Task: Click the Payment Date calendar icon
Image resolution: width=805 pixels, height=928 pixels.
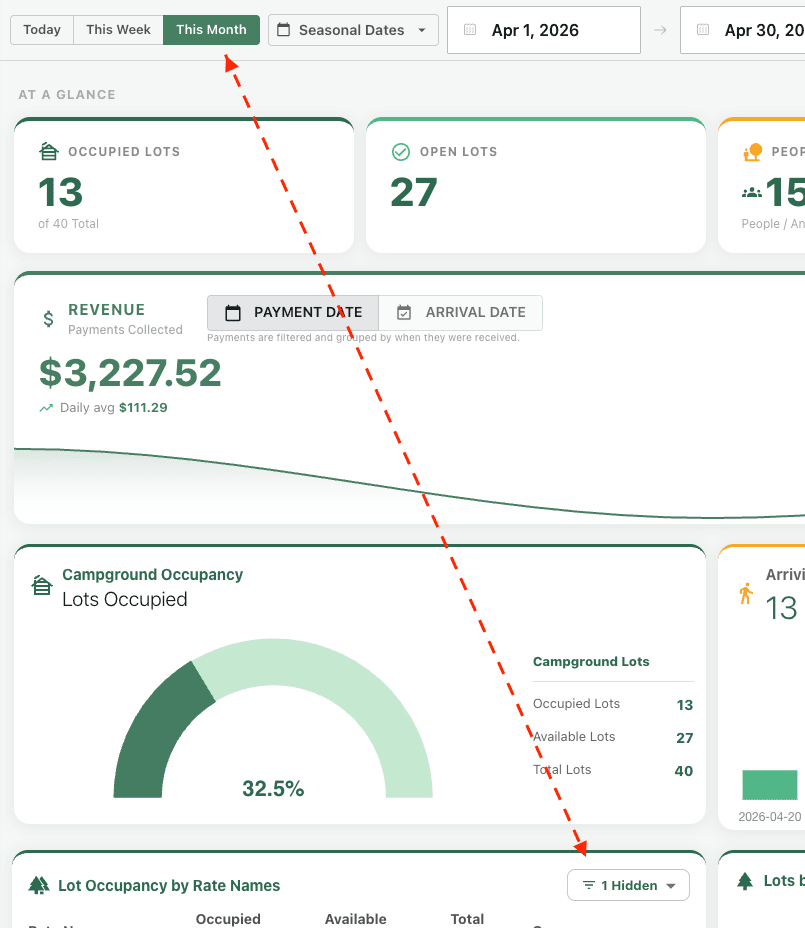Action: point(233,312)
